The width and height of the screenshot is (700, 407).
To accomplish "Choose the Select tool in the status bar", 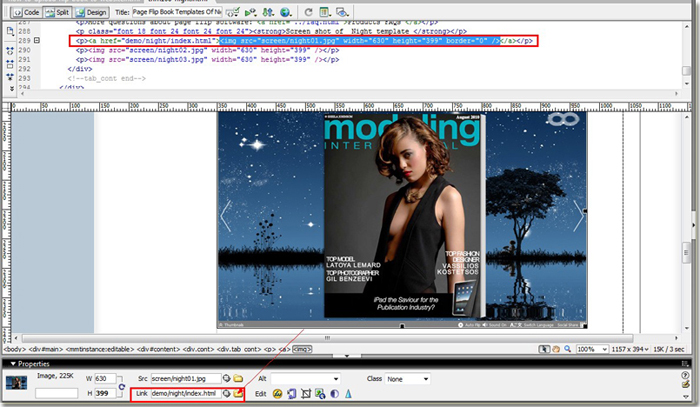I will pyautogui.click(x=544, y=349).
